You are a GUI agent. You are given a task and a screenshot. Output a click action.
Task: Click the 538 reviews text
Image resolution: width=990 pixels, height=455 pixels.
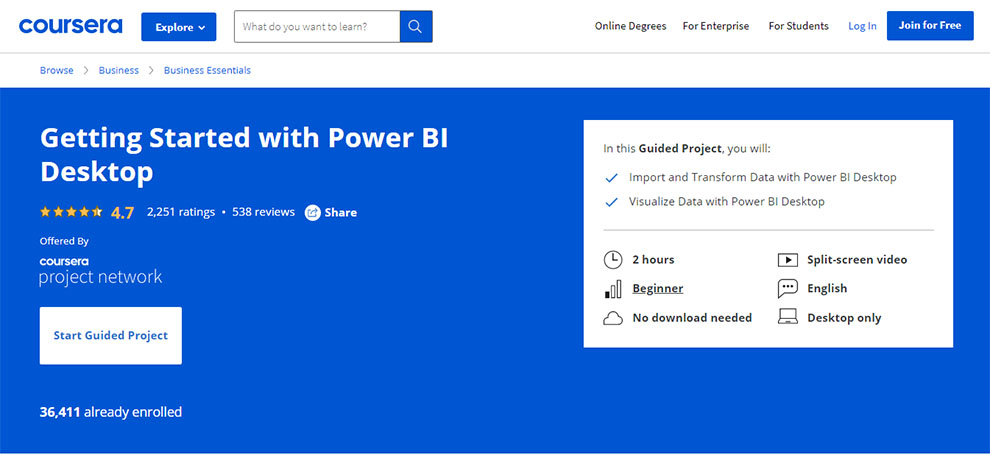point(263,212)
